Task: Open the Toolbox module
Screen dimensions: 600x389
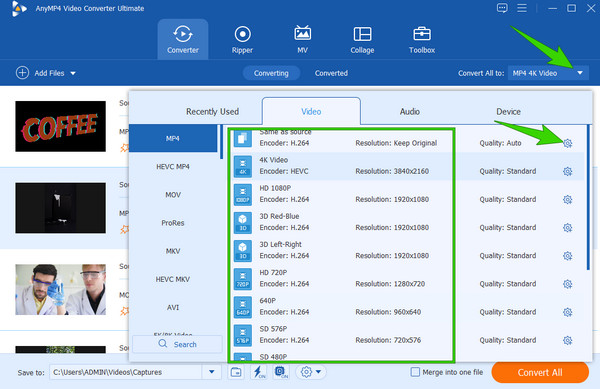Action: [x=422, y=39]
